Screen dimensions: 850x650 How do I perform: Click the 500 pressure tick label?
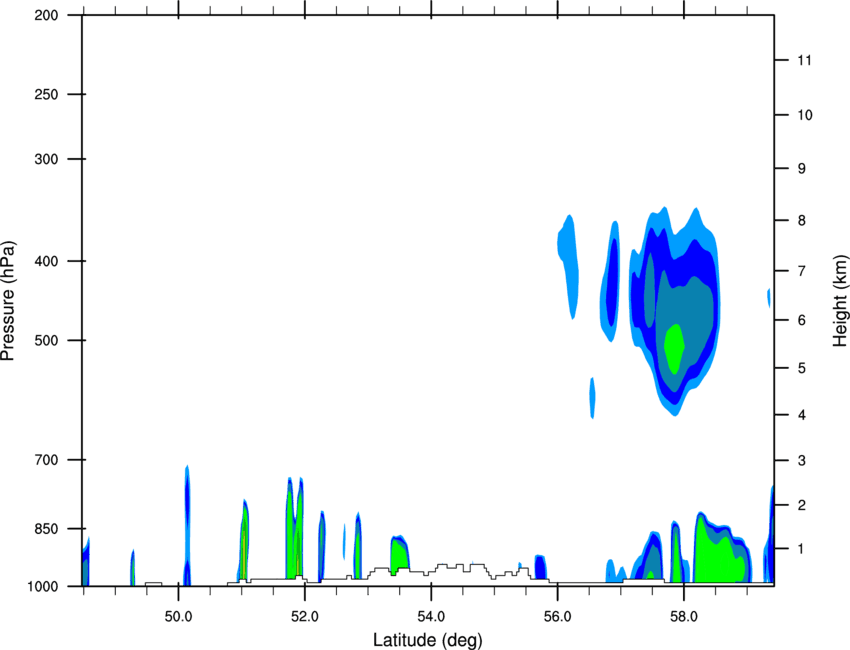coord(46,340)
